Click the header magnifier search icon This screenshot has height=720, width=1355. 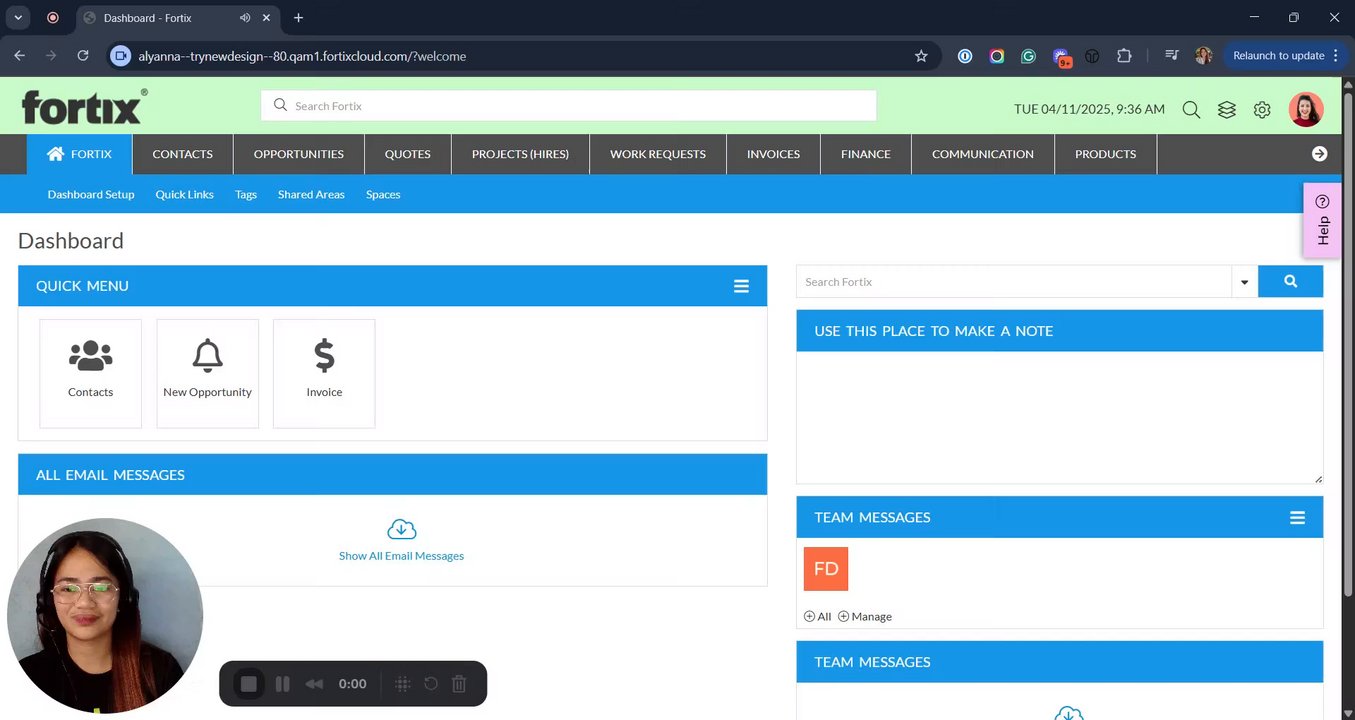click(x=1191, y=110)
